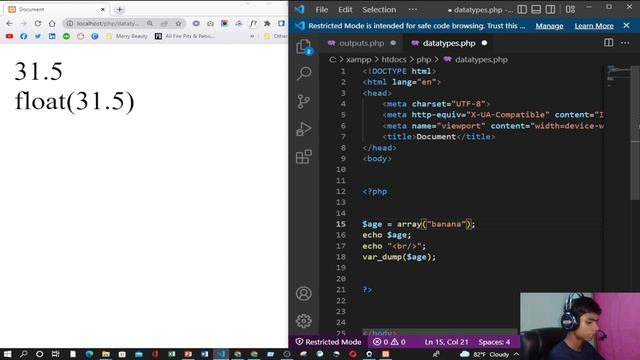Open the Extensions view
Viewport: 640px width, 360px height.
(x=304, y=157)
